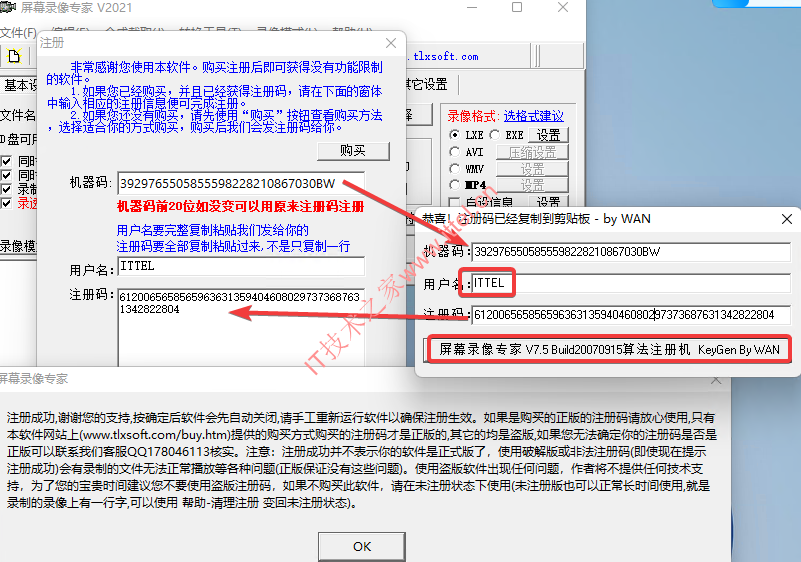Select the WMV format radio button
The image size is (801, 562).
tap(454, 168)
